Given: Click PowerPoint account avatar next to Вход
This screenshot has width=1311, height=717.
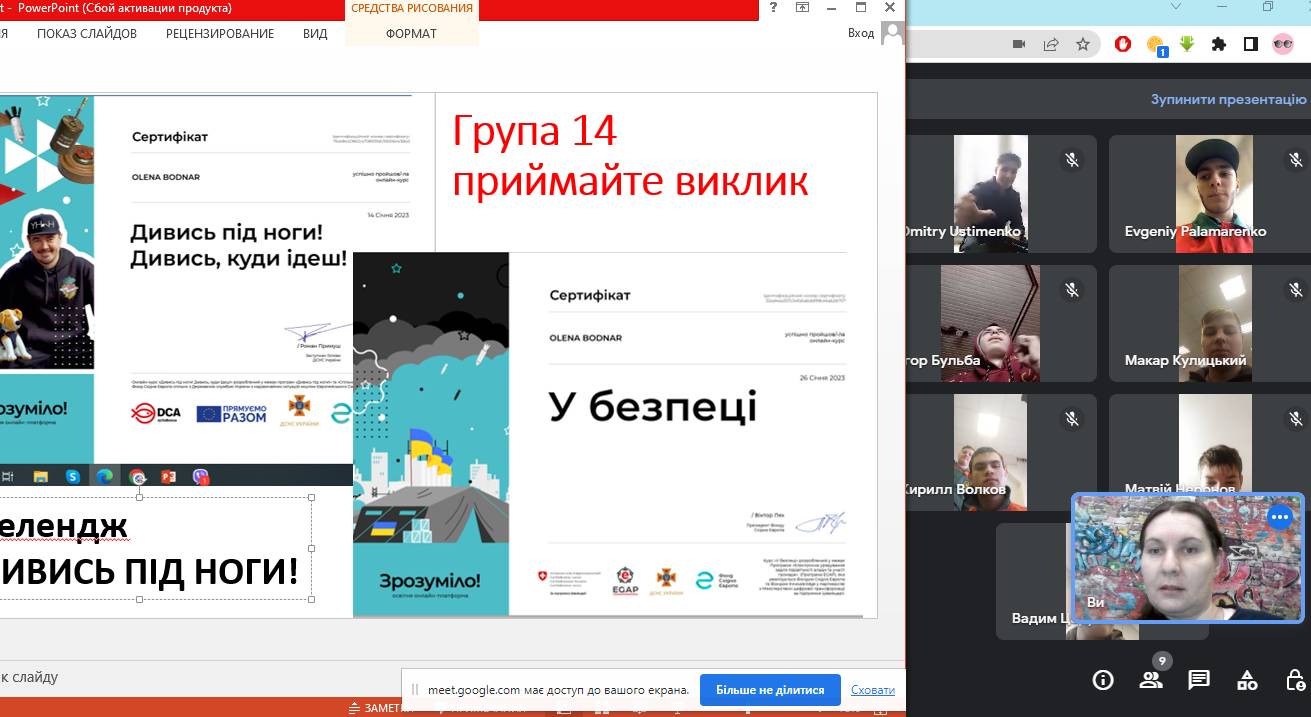Looking at the screenshot, I should 892,33.
